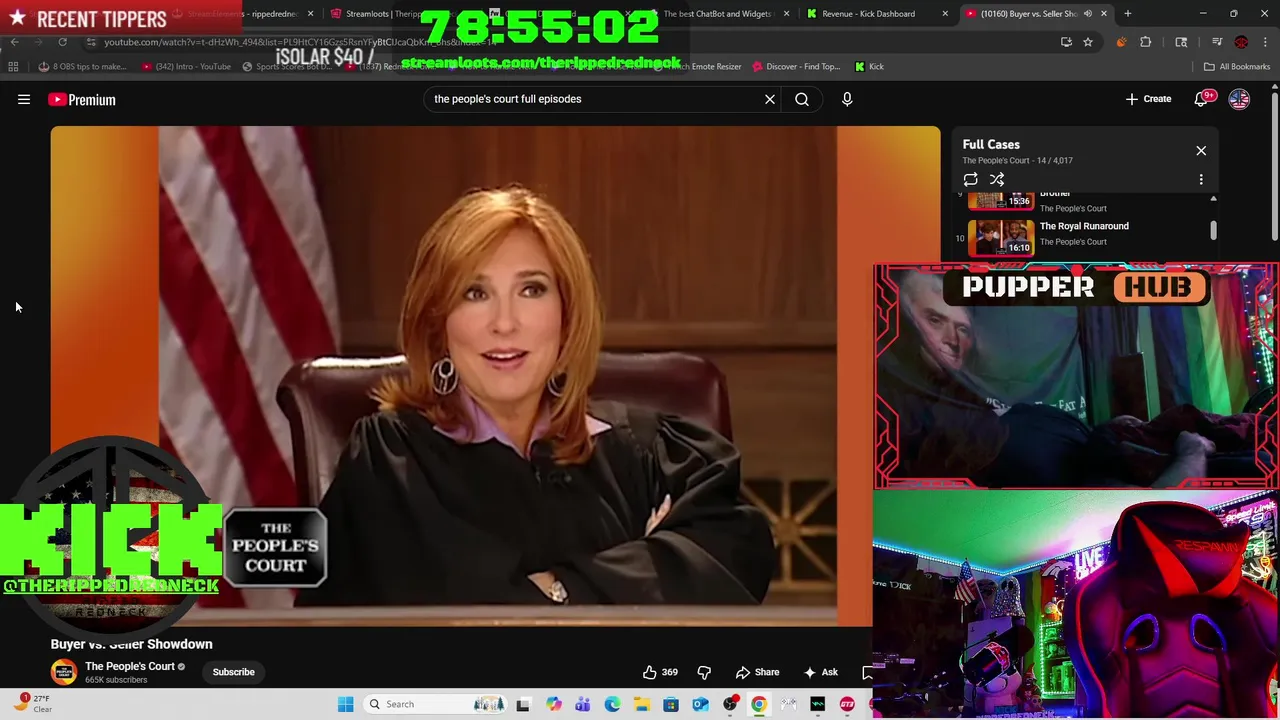
Task: Open Outlook from the taskbar
Action: pyautogui.click(x=700, y=704)
